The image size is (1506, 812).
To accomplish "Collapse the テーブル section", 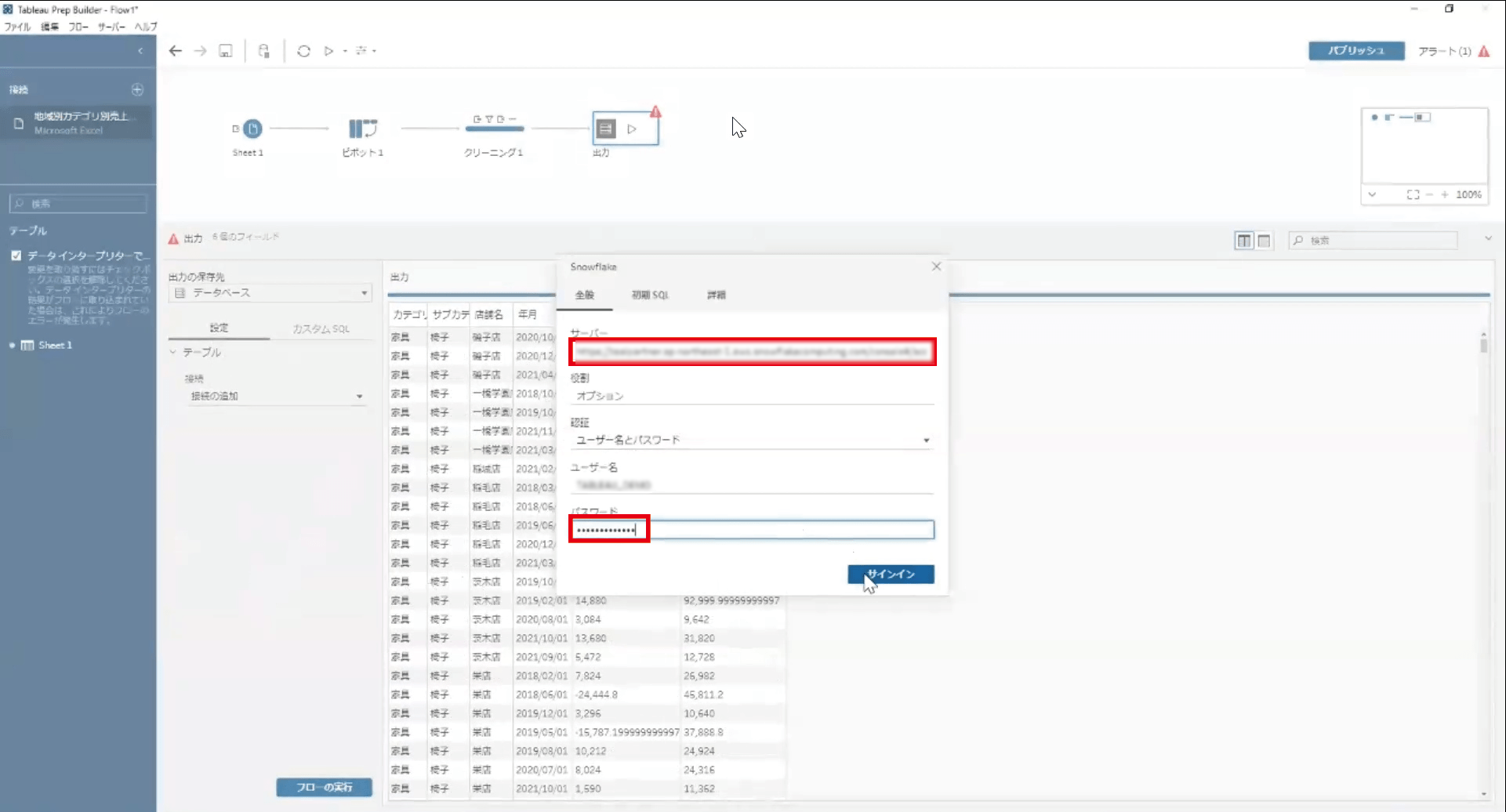I will [173, 352].
